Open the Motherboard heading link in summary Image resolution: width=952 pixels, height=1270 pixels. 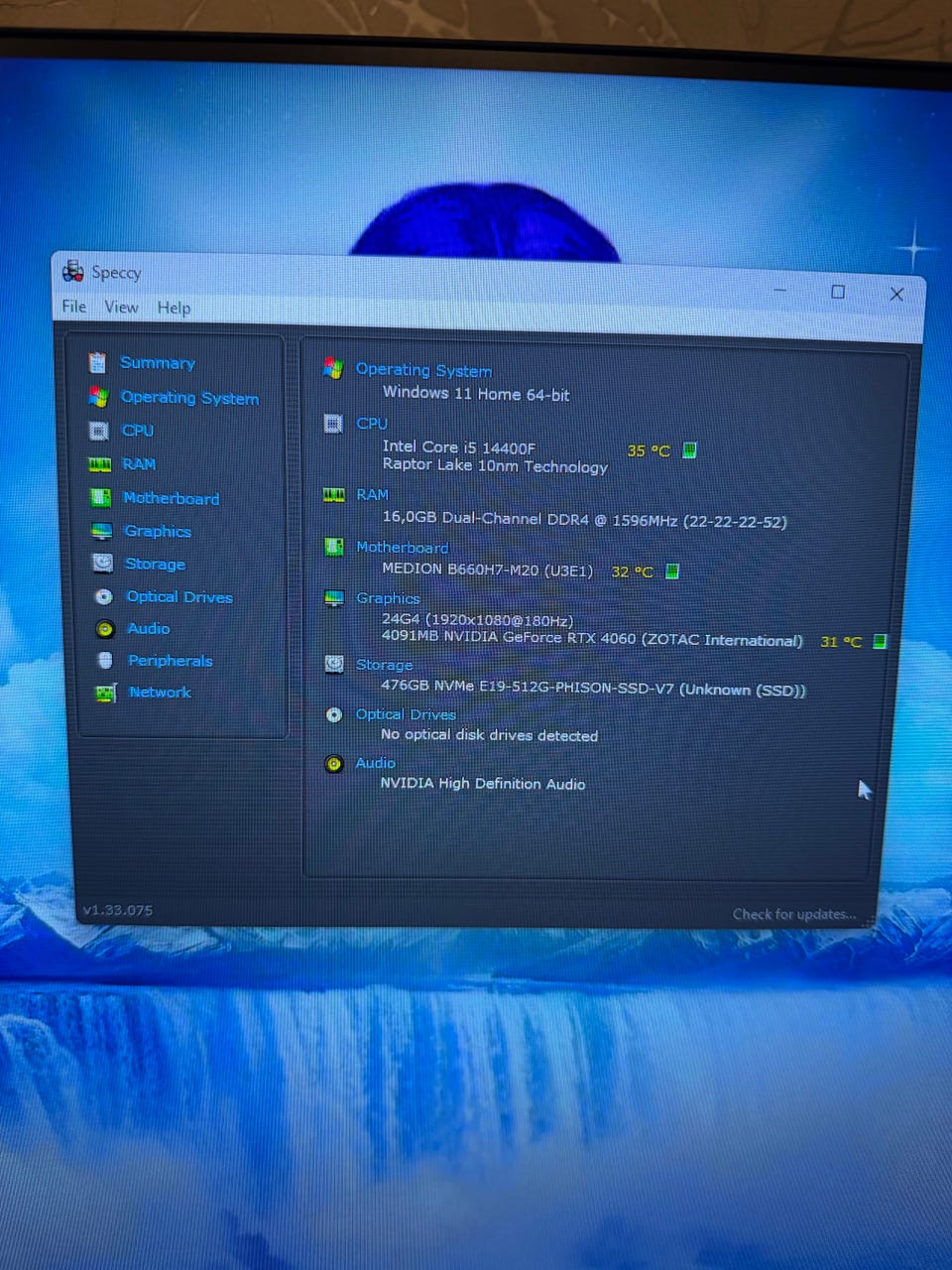point(402,548)
